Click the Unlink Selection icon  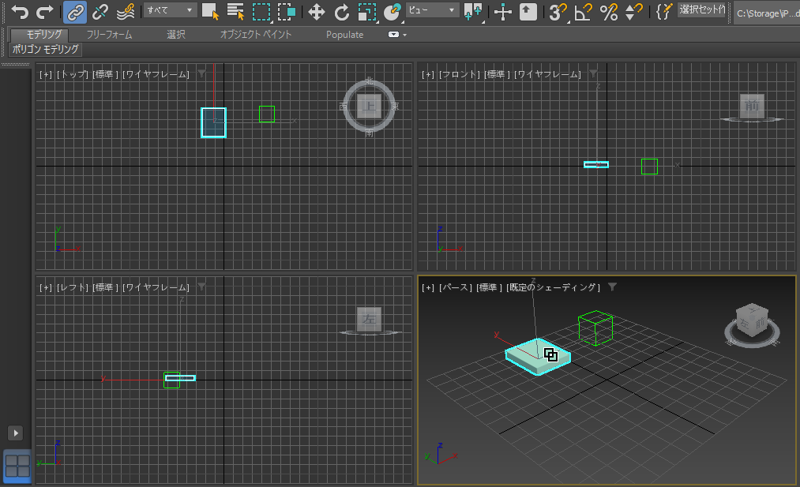(100, 12)
